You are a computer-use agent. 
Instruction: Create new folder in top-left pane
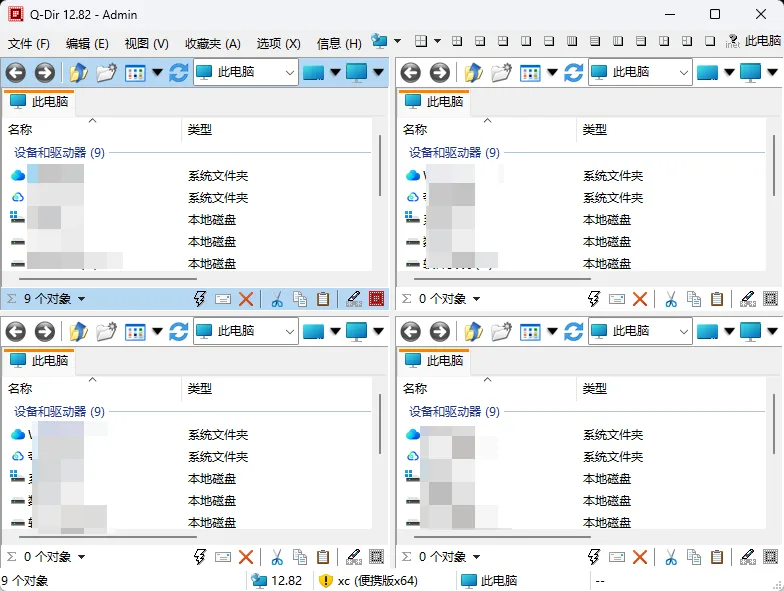pyautogui.click(x=106, y=72)
